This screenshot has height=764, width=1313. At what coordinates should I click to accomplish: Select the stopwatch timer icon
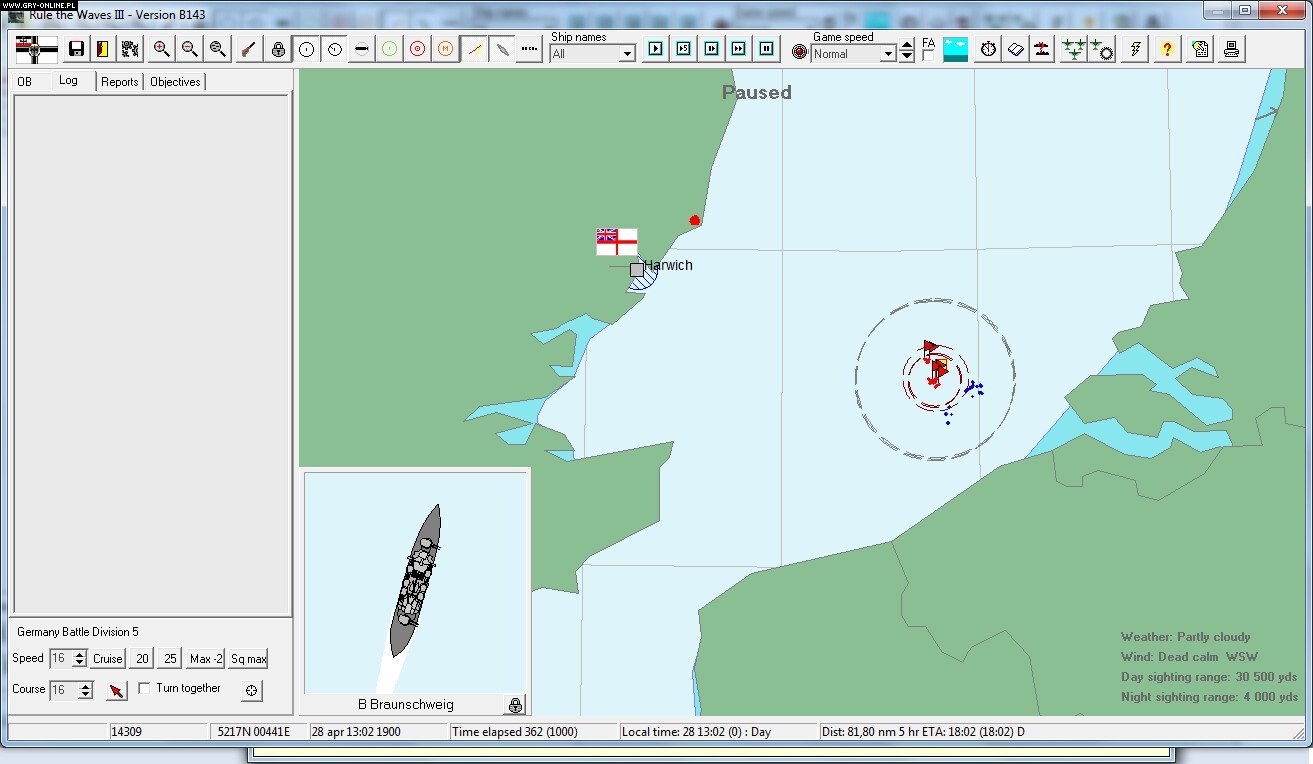click(x=987, y=48)
